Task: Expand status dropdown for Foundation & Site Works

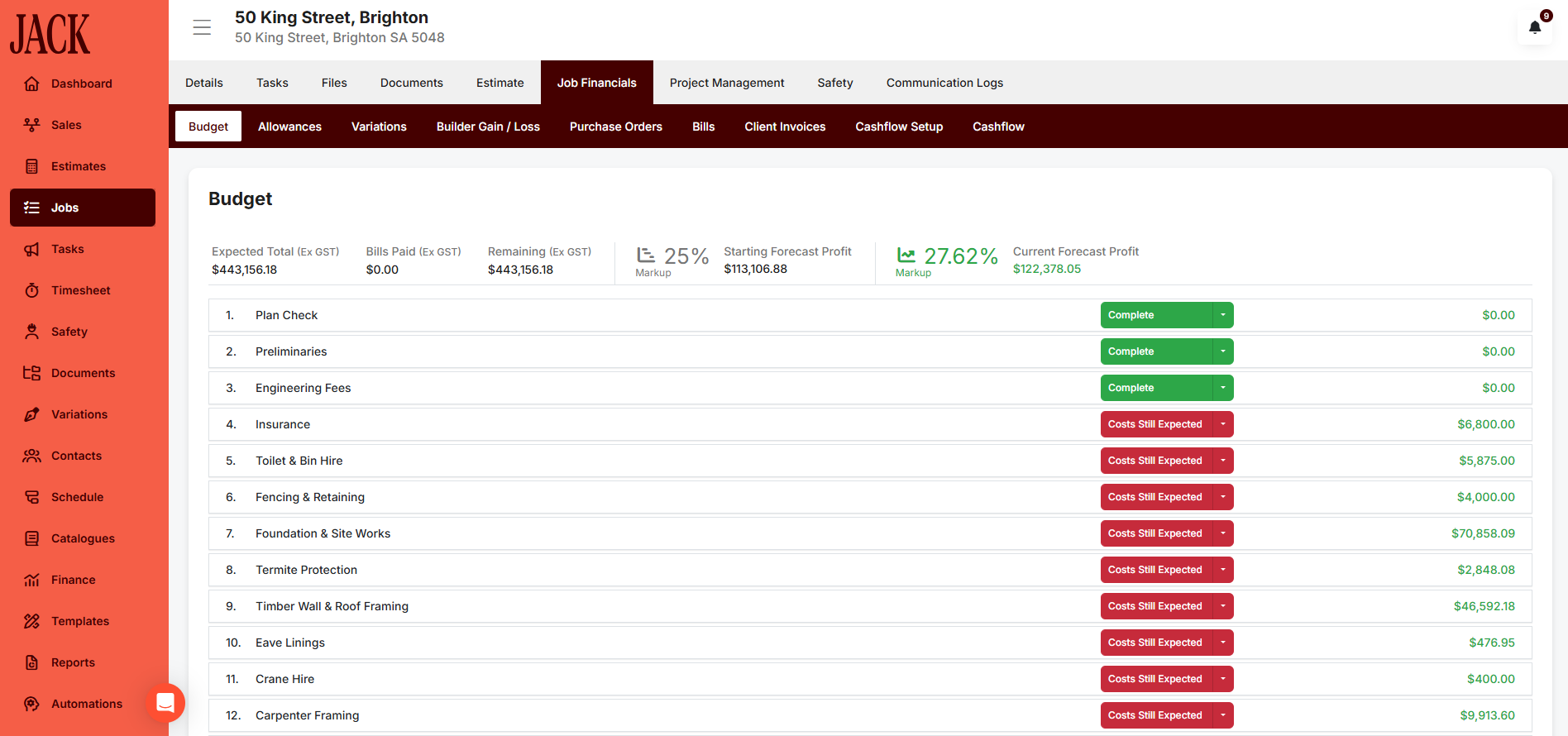Action: coord(1223,533)
